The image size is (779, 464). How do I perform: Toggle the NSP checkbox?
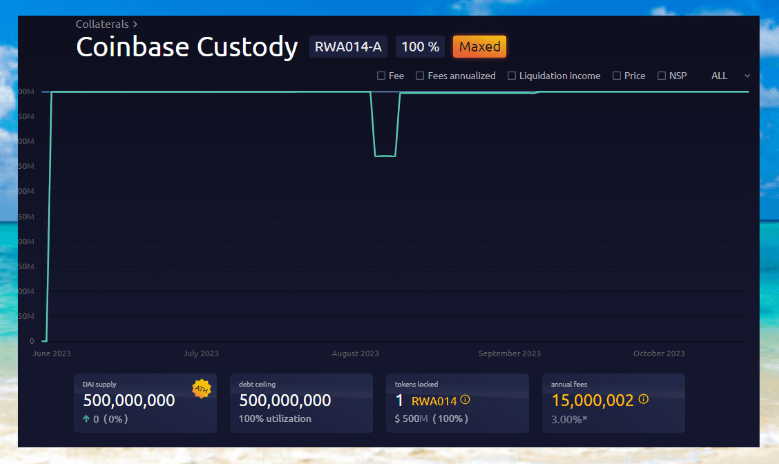(x=662, y=76)
